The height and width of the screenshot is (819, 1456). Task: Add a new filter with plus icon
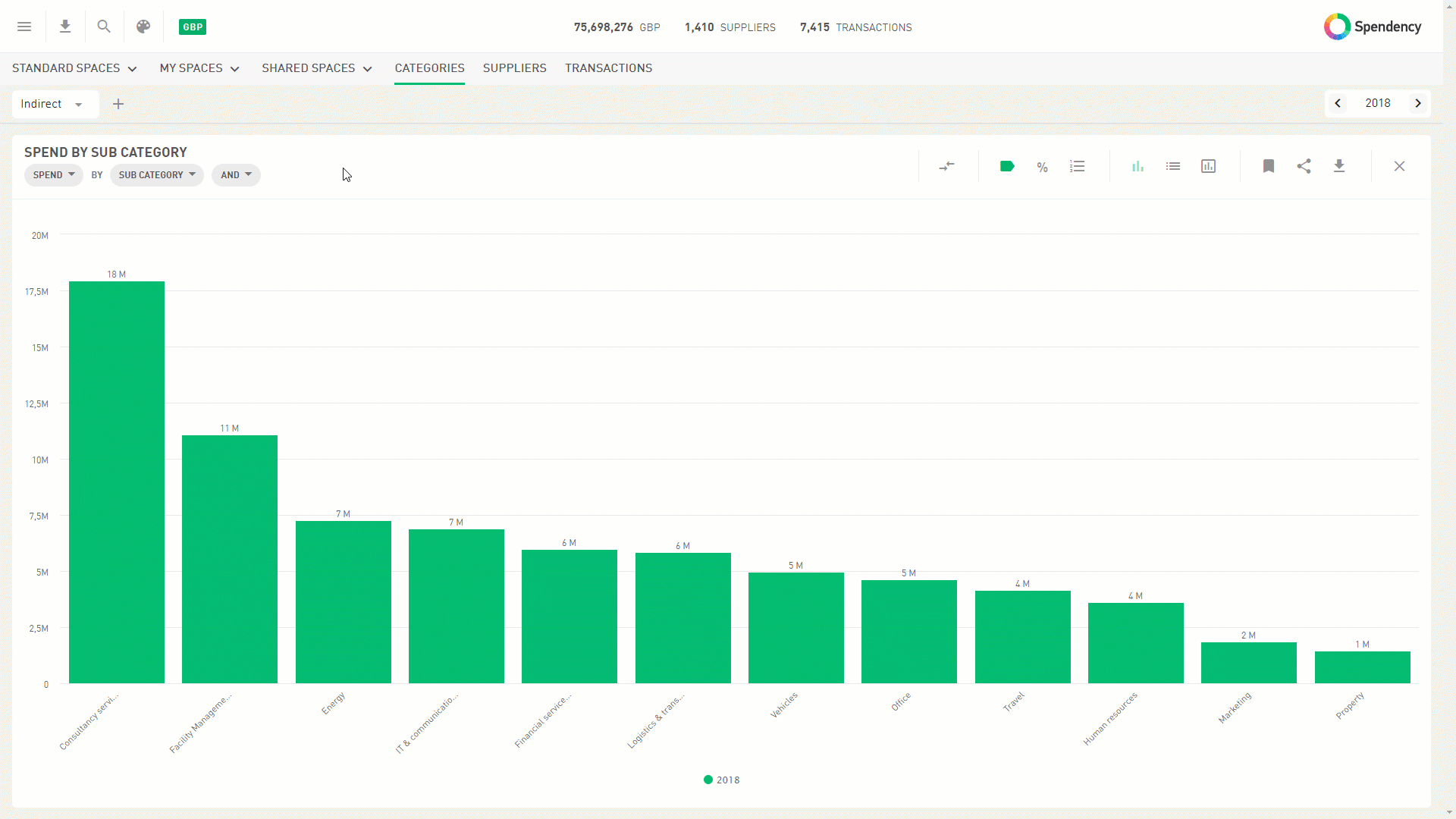pyautogui.click(x=118, y=104)
